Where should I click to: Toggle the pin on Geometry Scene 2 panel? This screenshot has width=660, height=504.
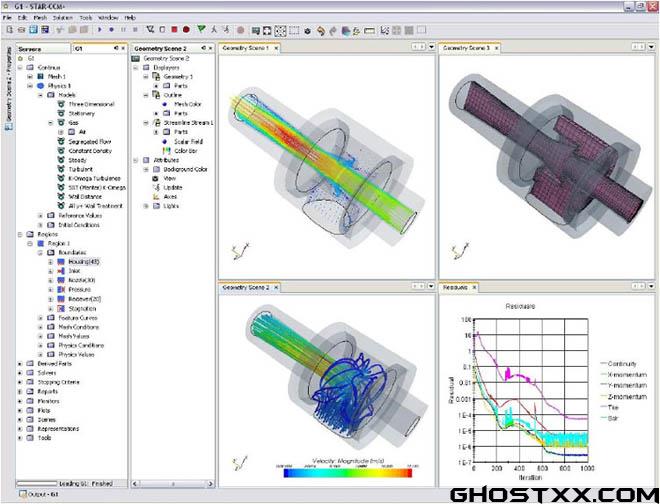(x=203, y=48)
